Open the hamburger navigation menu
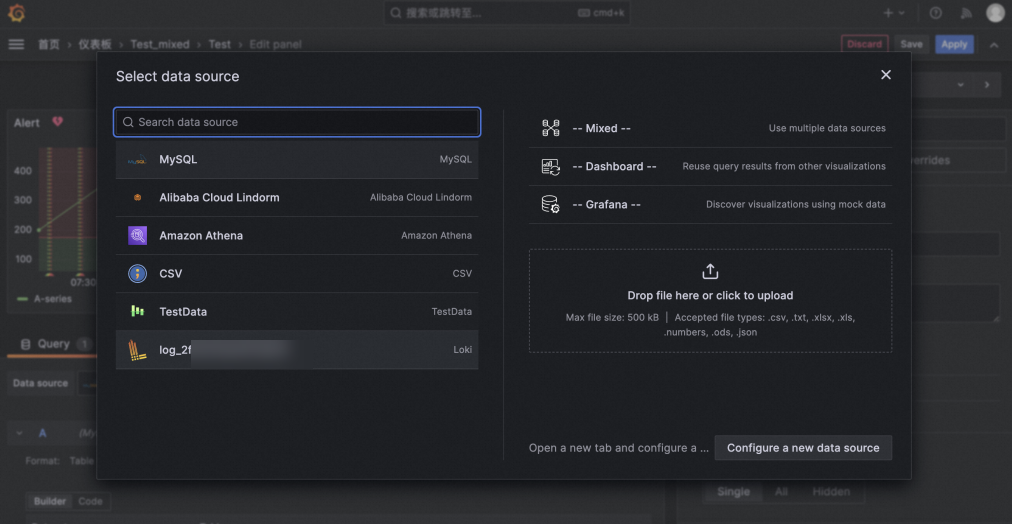Viewport: 1012px width, 524px height. point(16,44)
